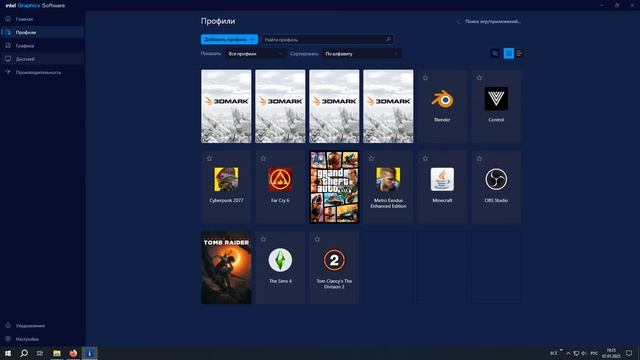Open the Все профили filter dropdown

[256, 53]
